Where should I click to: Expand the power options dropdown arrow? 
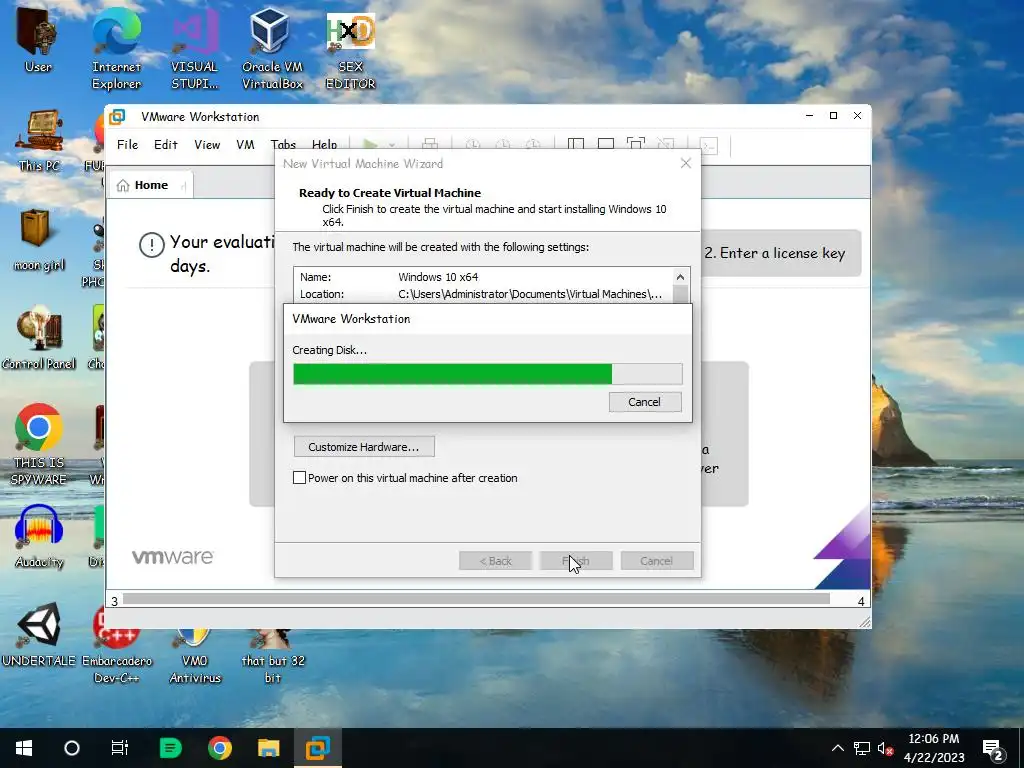point(392,145)
